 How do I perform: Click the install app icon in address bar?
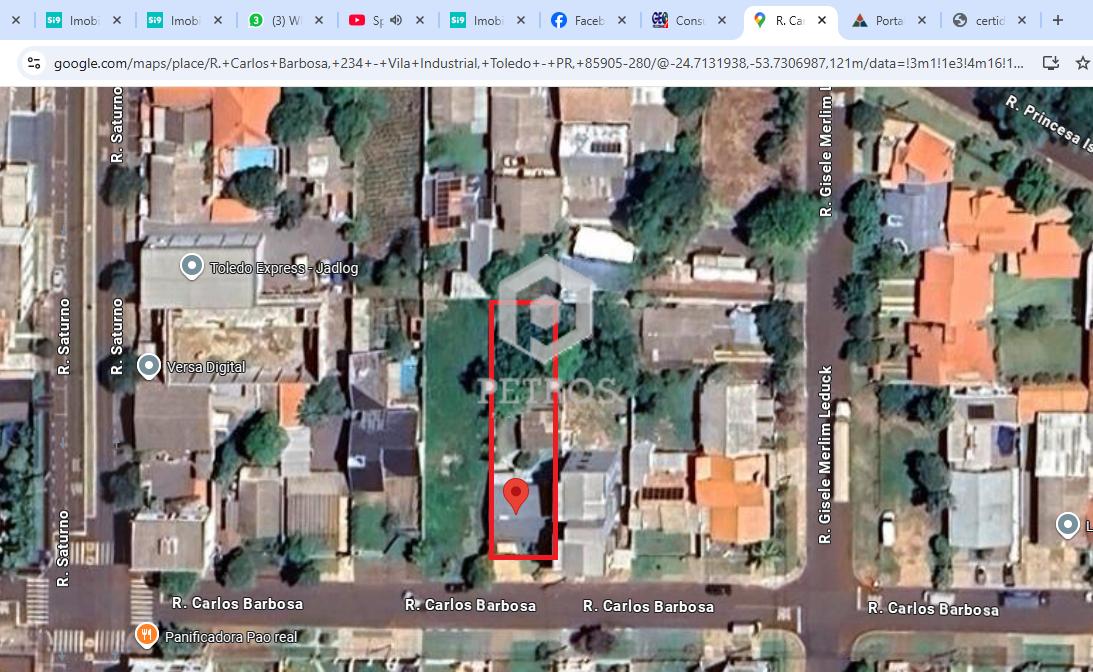(1050, 63)
